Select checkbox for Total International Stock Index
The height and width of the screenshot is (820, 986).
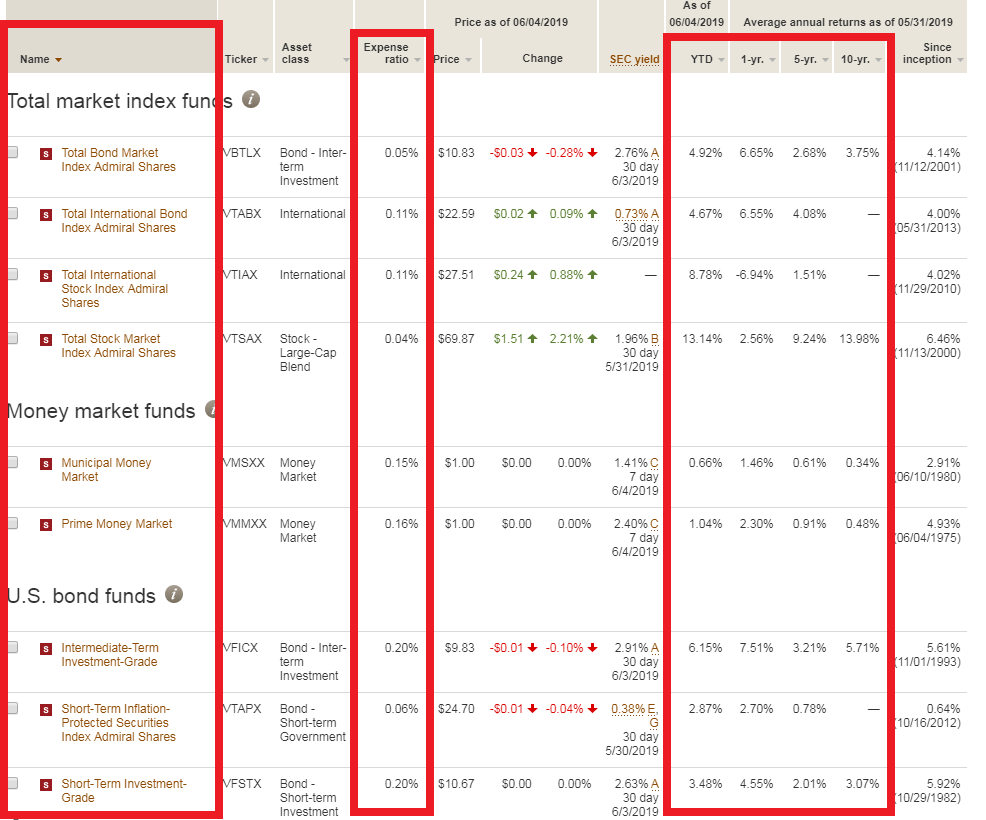13,274
